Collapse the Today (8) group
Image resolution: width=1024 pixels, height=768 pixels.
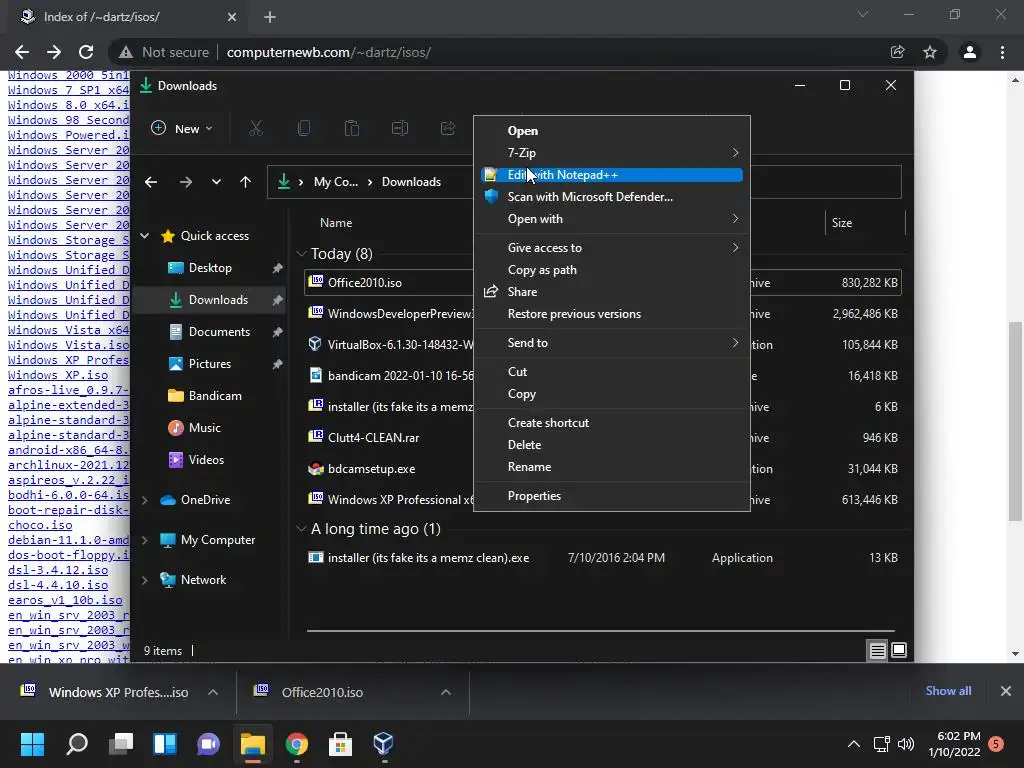click(301, 253)
